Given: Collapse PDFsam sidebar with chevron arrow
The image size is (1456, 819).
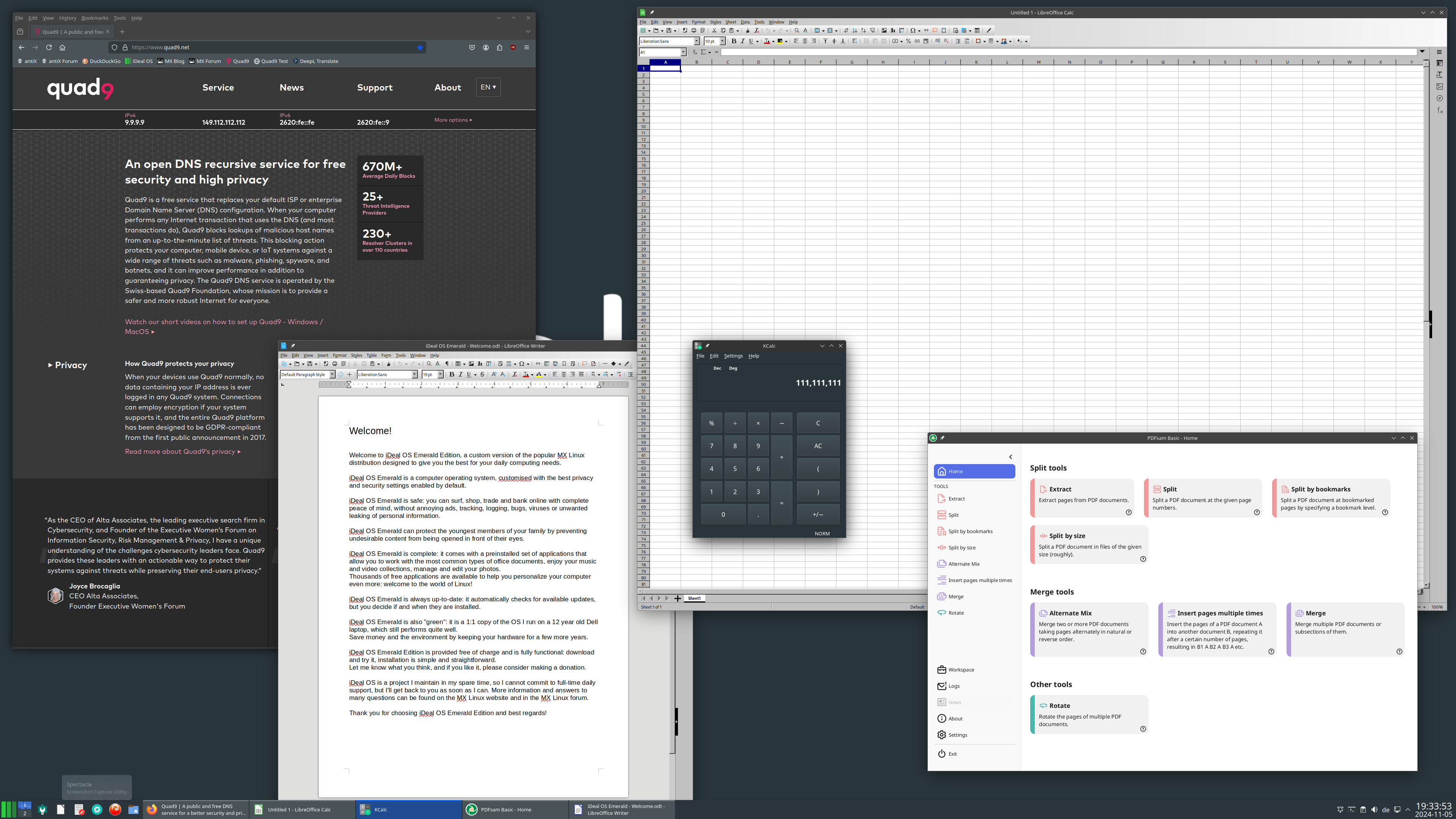Looking at the screenshot, I should (1010, 457).
